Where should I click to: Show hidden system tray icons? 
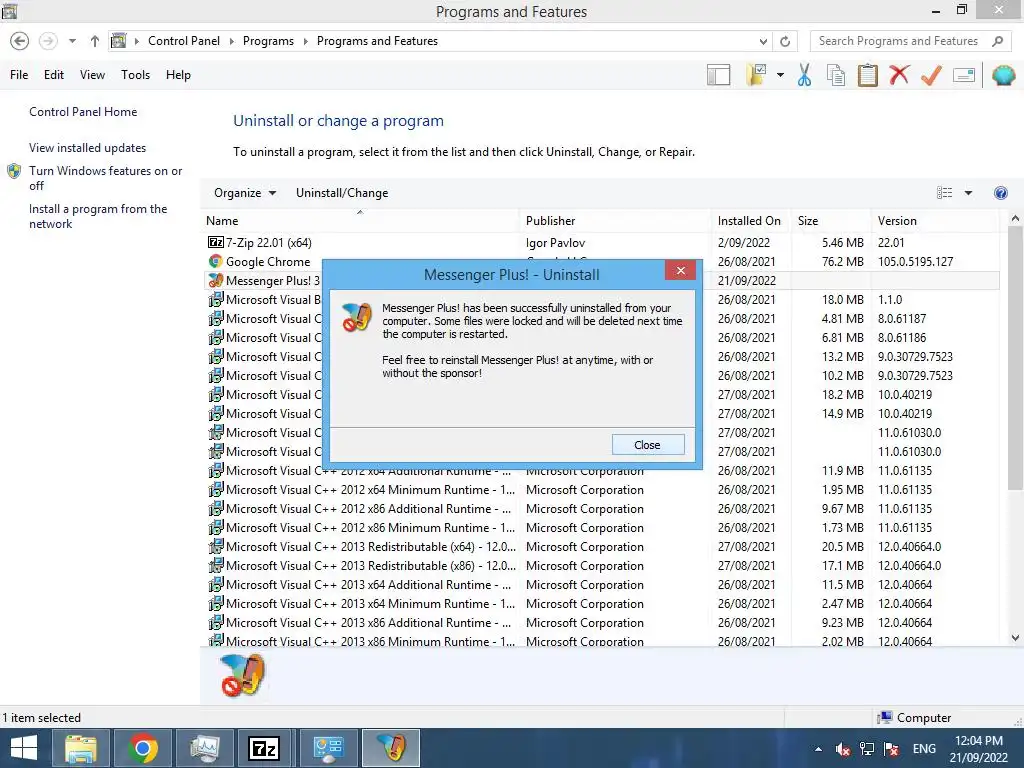(818, 749)
